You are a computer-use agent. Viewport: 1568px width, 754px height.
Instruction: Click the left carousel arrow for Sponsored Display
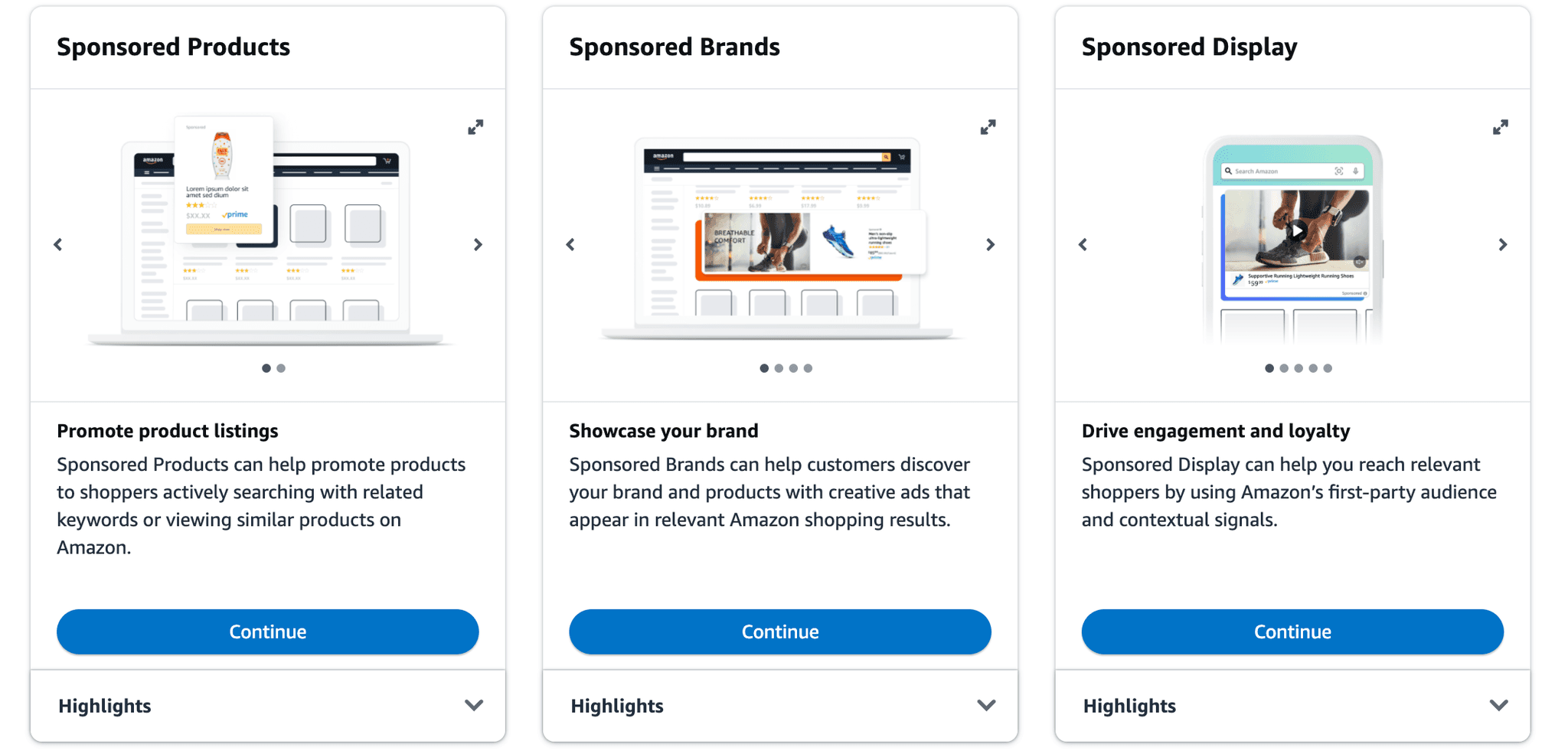(1083, 244)
